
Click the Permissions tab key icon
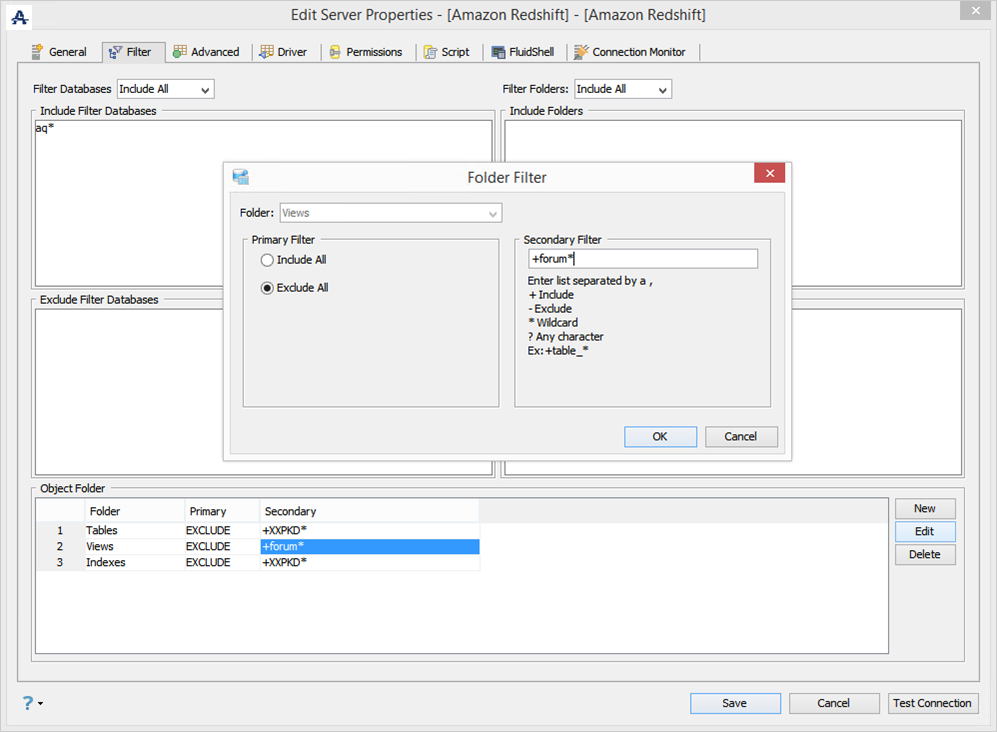(x=335, y=52)
